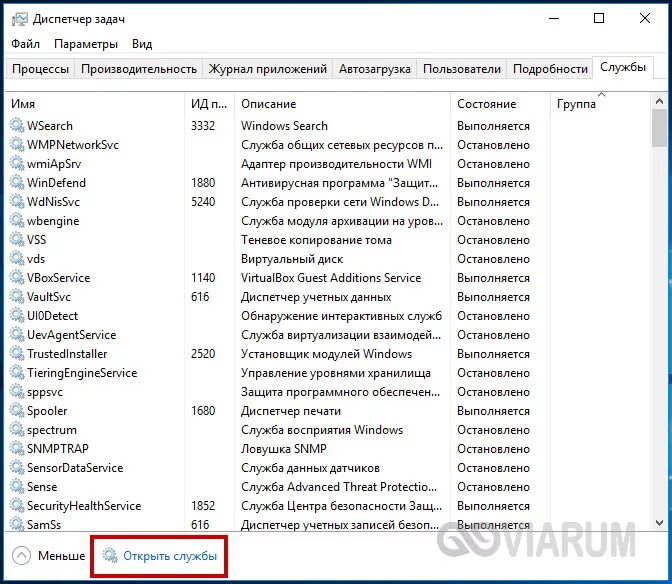Click the Ловушка SNMP description
The width and height of the screenshot is (672, 584).
pos(284,449)
